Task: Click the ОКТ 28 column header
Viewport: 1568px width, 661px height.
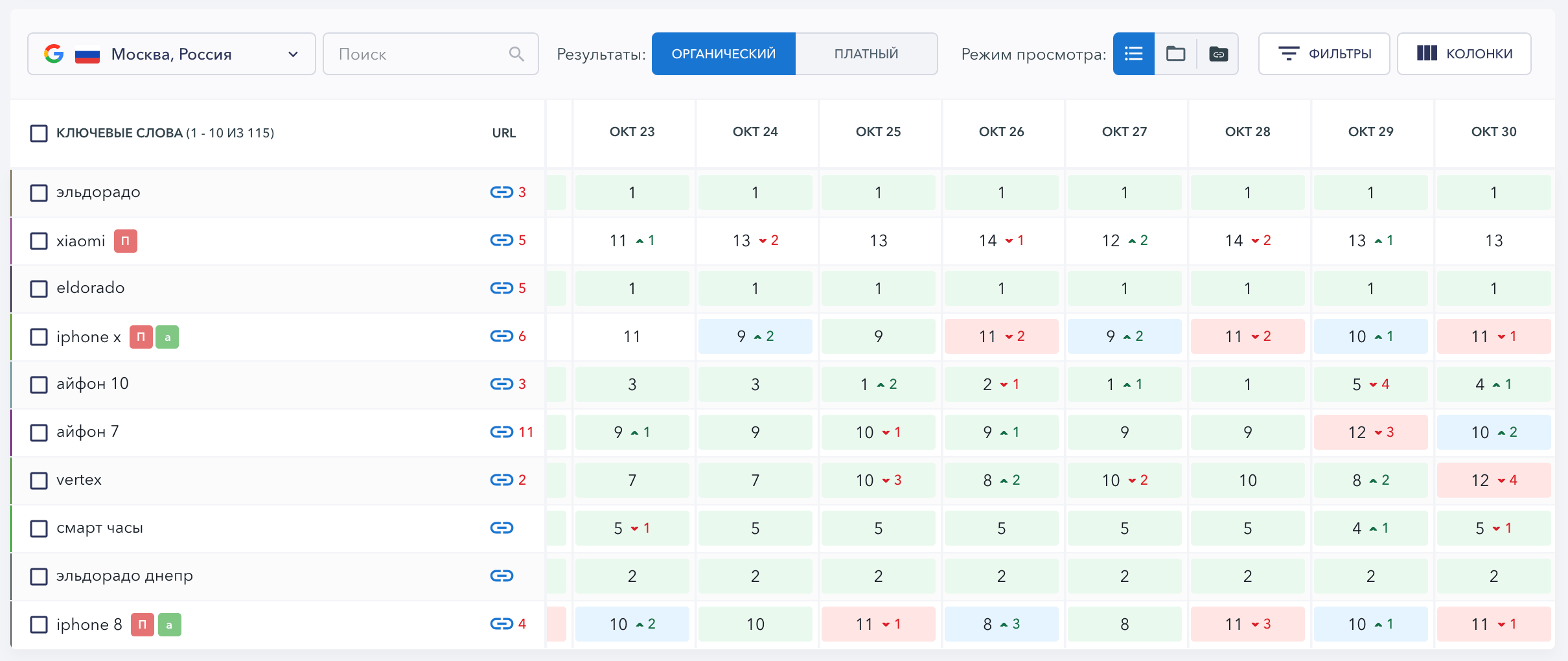Action: click(x=1248, y=132)
